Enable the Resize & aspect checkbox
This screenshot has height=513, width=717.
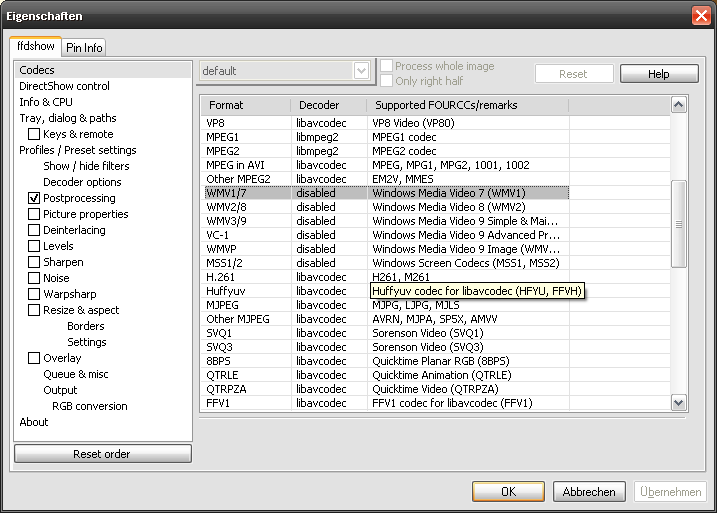pyautogui.click(x=34, y=310)
